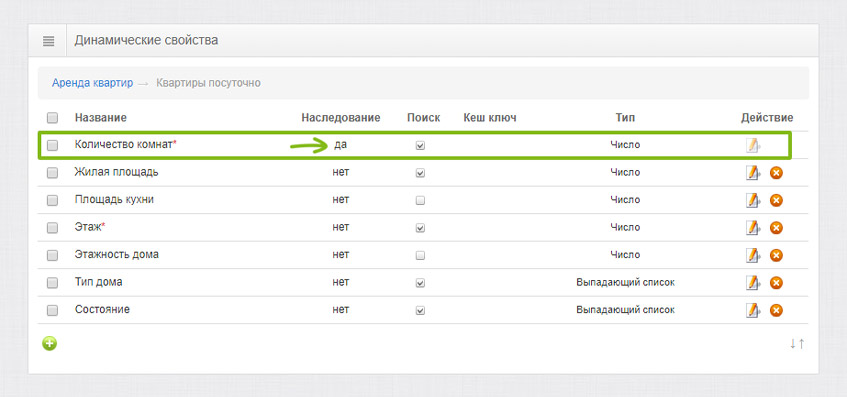Click the Выпадающий список type for Тип дома
The height and width of the screenshot is (397, 847).
point(626,282)
